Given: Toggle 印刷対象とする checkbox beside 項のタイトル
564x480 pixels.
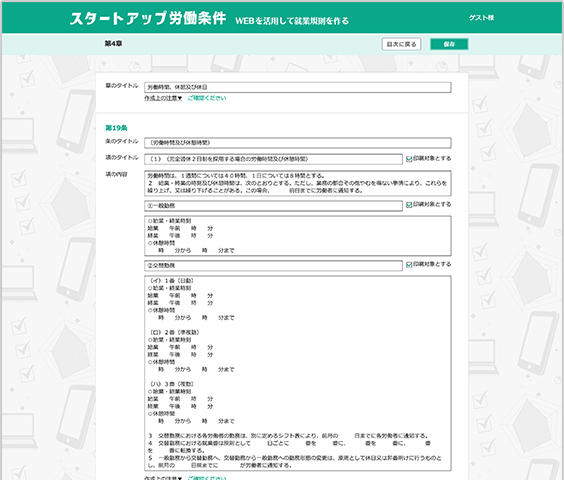Looking at the screenshot, I should tap(409, 159).
